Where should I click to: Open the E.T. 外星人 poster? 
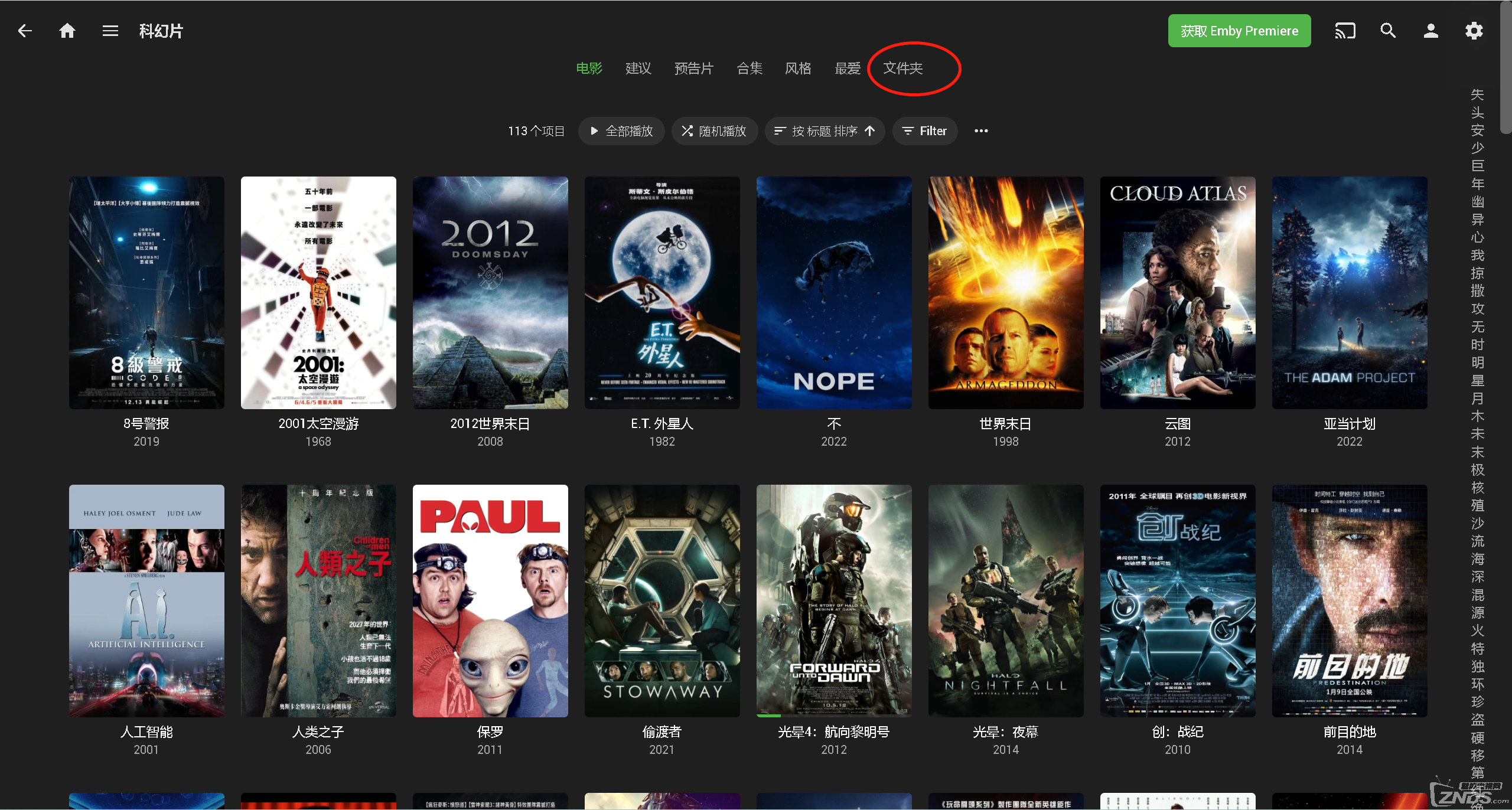click(662, 293)
